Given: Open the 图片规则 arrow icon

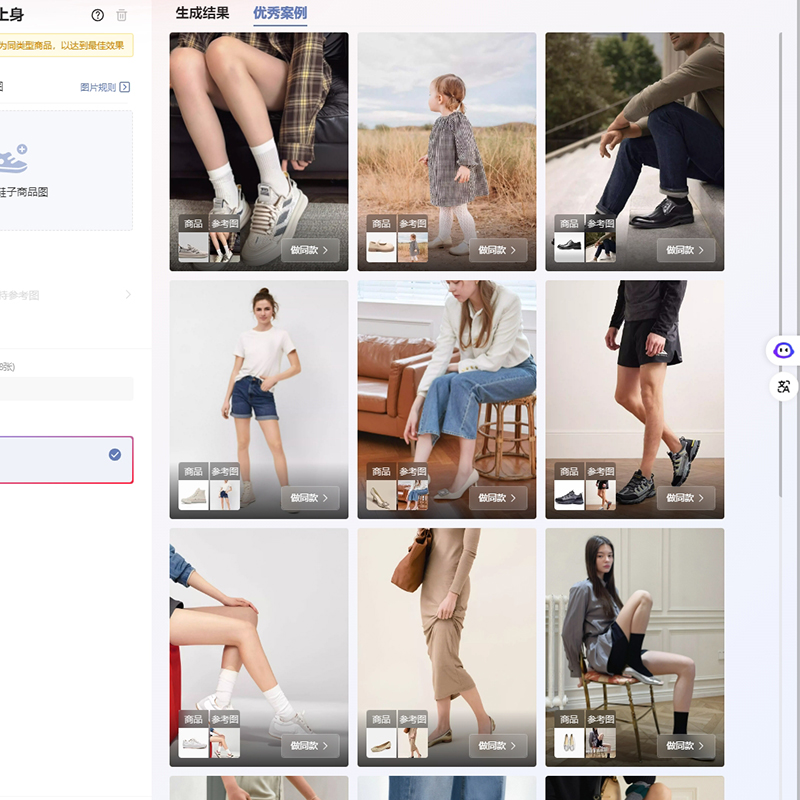Looking at the screenshot, I should [x=124, y=87].
